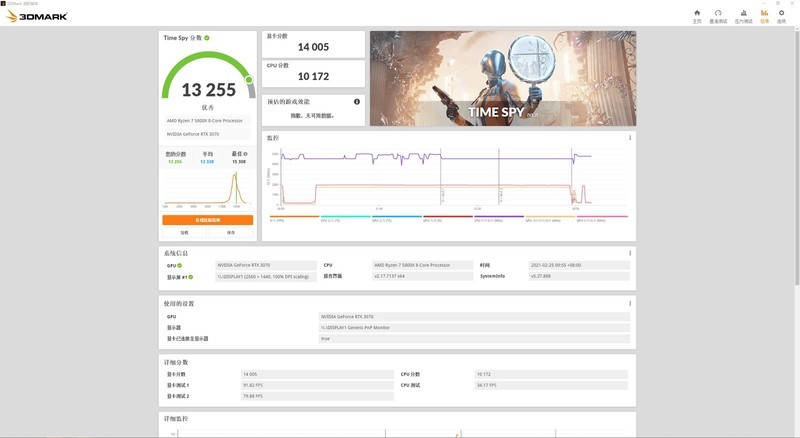Screen dimensions: 800x438
Task: Click the orange compare results online button
Action: pos(207,219)
